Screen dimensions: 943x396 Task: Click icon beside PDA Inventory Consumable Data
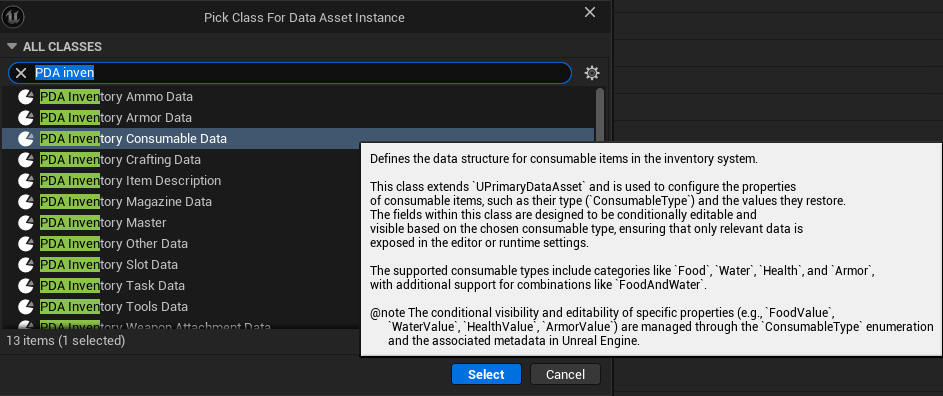[26, 138]
